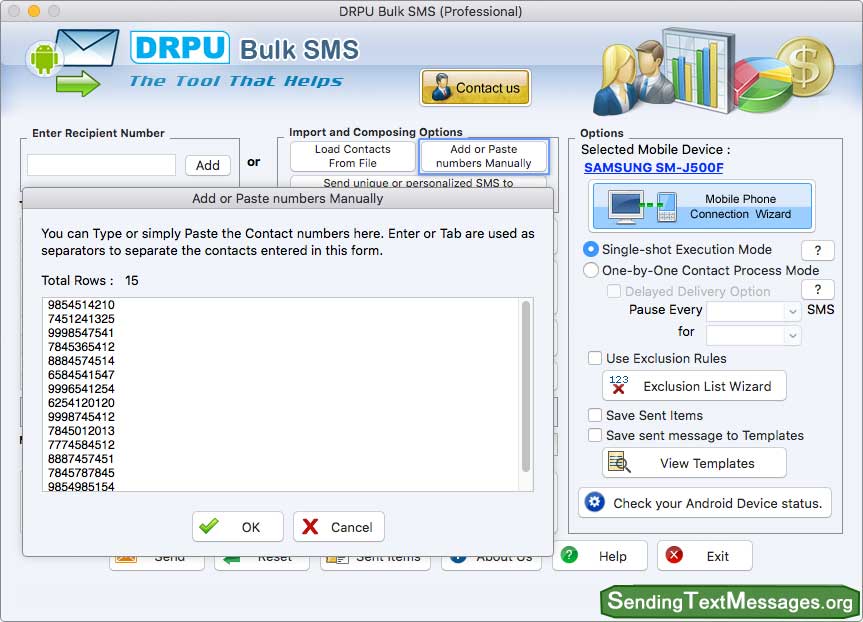Select number 7845012013 in the list
Viewport: 863px width, 622px height.
(81, 431)
